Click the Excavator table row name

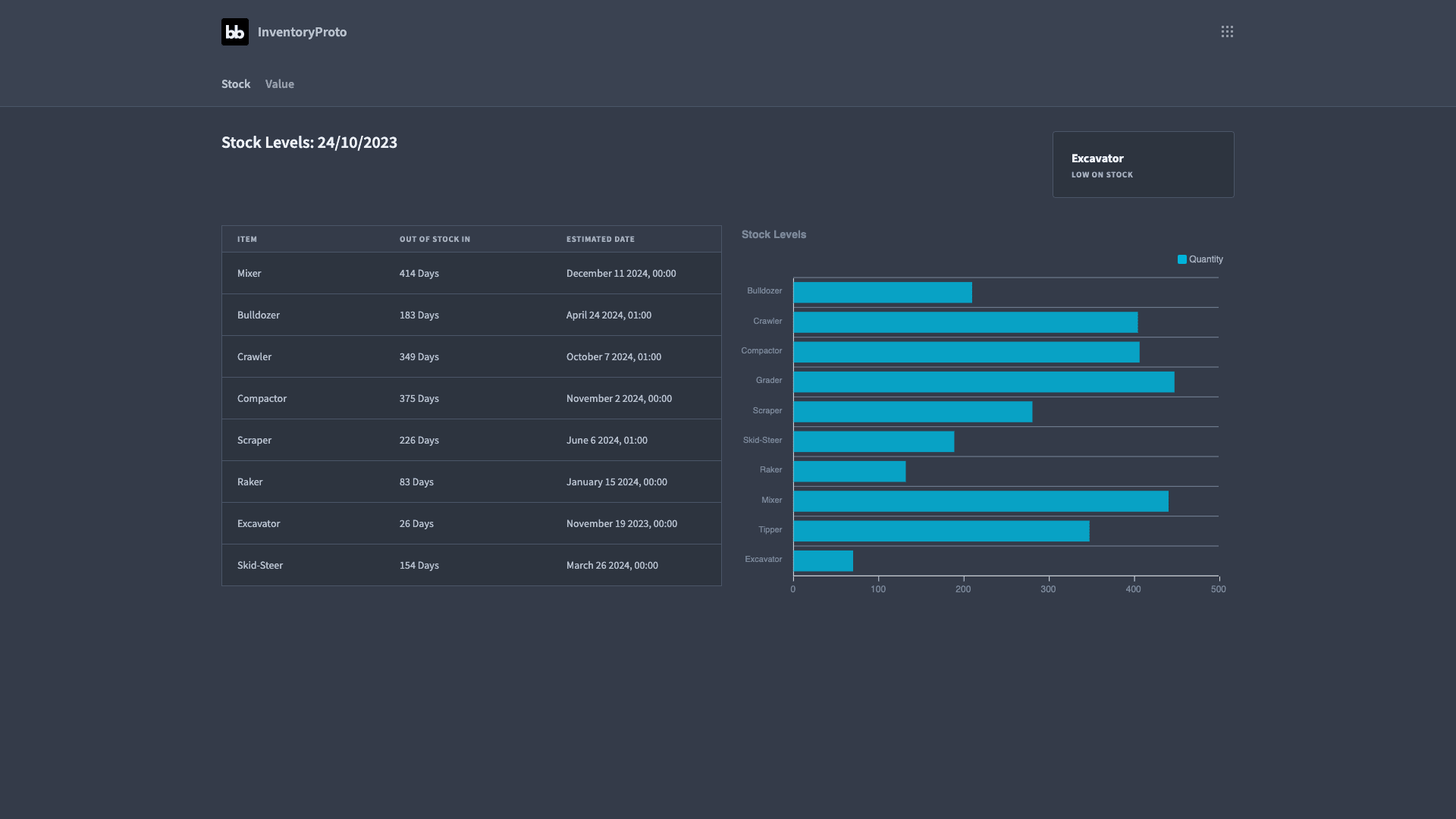(x=259, y=524)
